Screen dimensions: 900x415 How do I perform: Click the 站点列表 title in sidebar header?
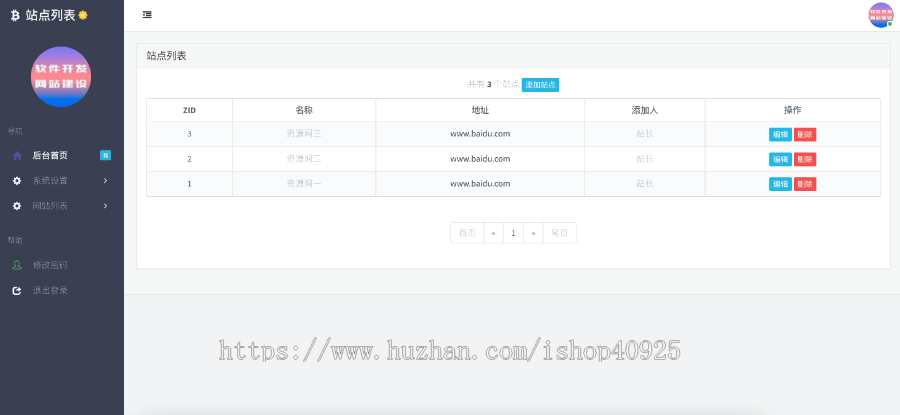click(x=51, y=15)
